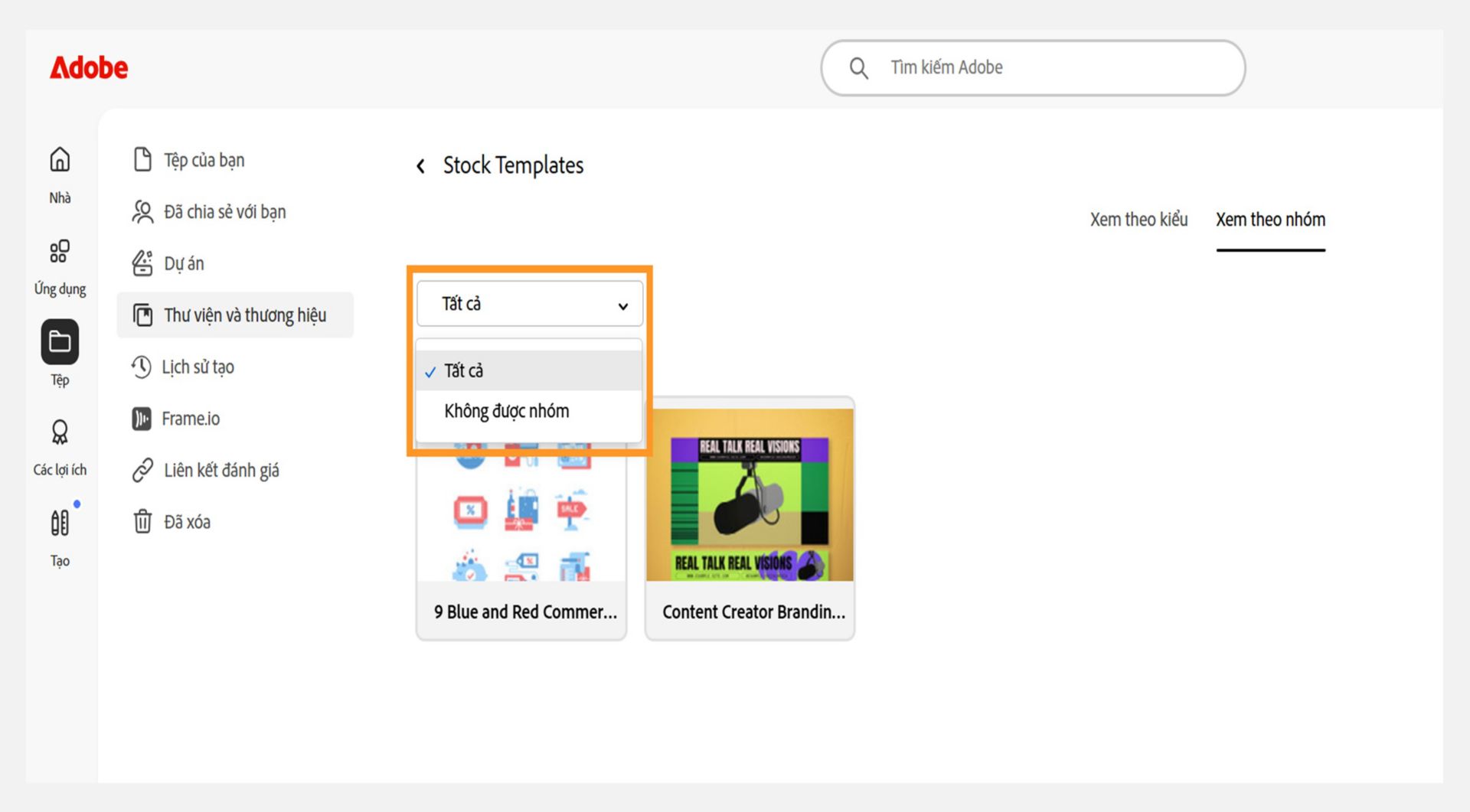Select the Tệp folder icon
Screen dimensions: 1470x812
coord(60,341)
